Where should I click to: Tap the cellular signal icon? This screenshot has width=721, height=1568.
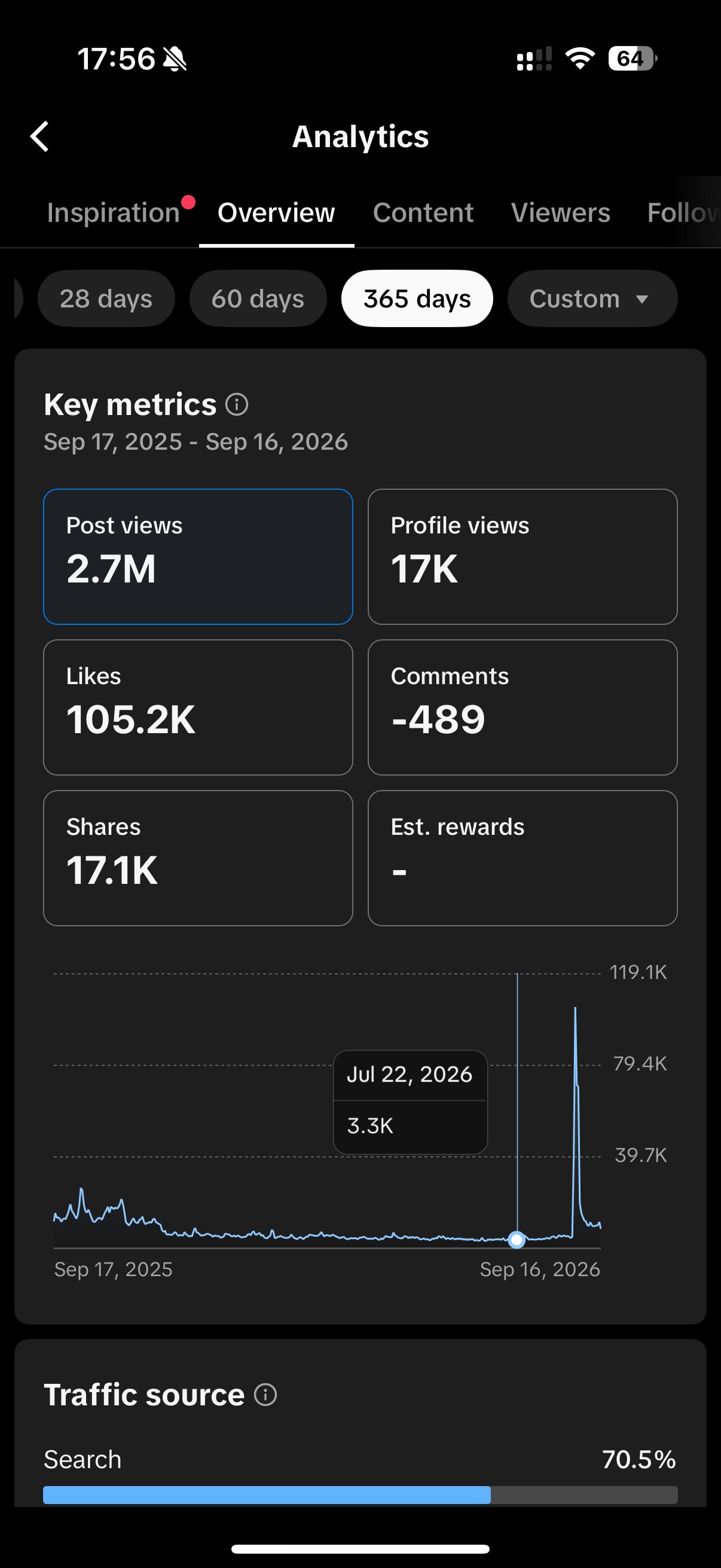click(x=534, y=59)
